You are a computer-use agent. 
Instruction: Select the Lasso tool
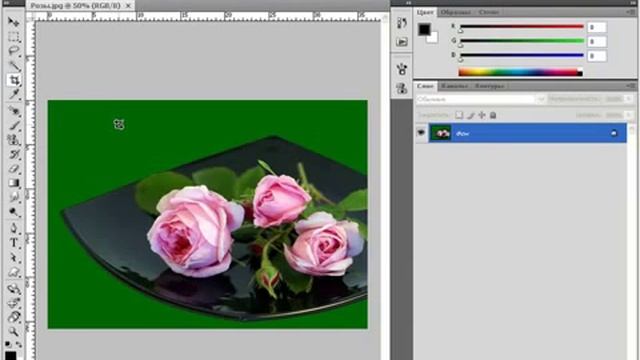pos(14,51)
